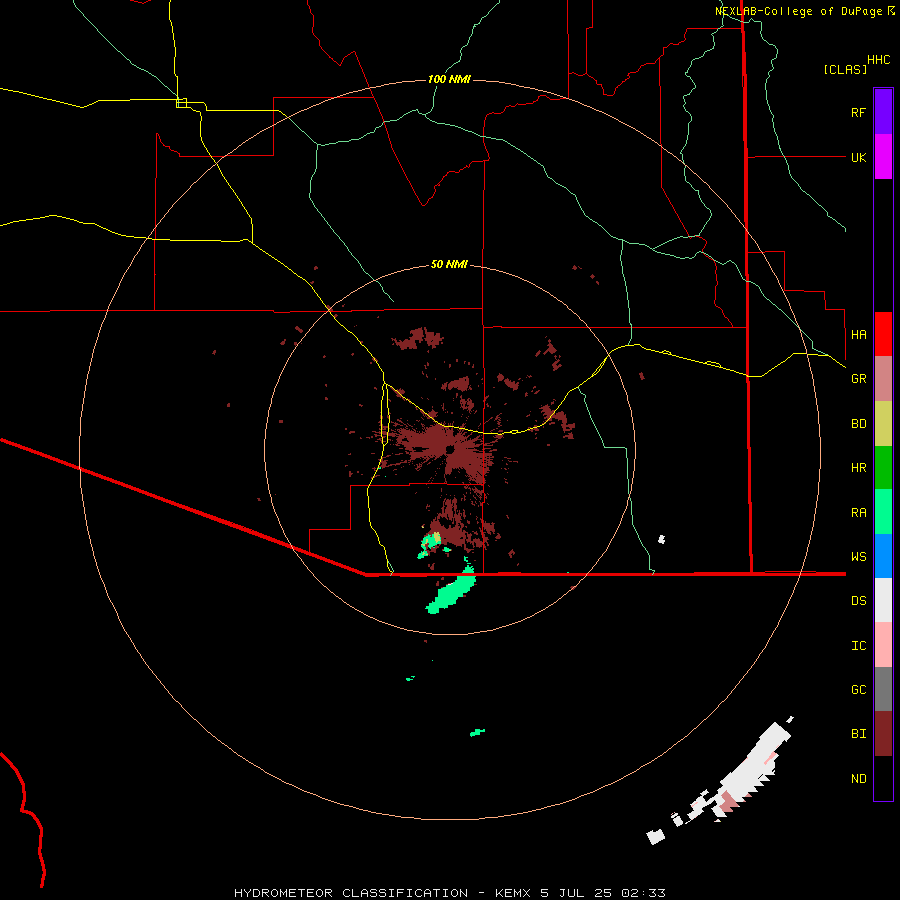
Task: Click the '[CLAS]' units label
Action: [x=845, y=69]
